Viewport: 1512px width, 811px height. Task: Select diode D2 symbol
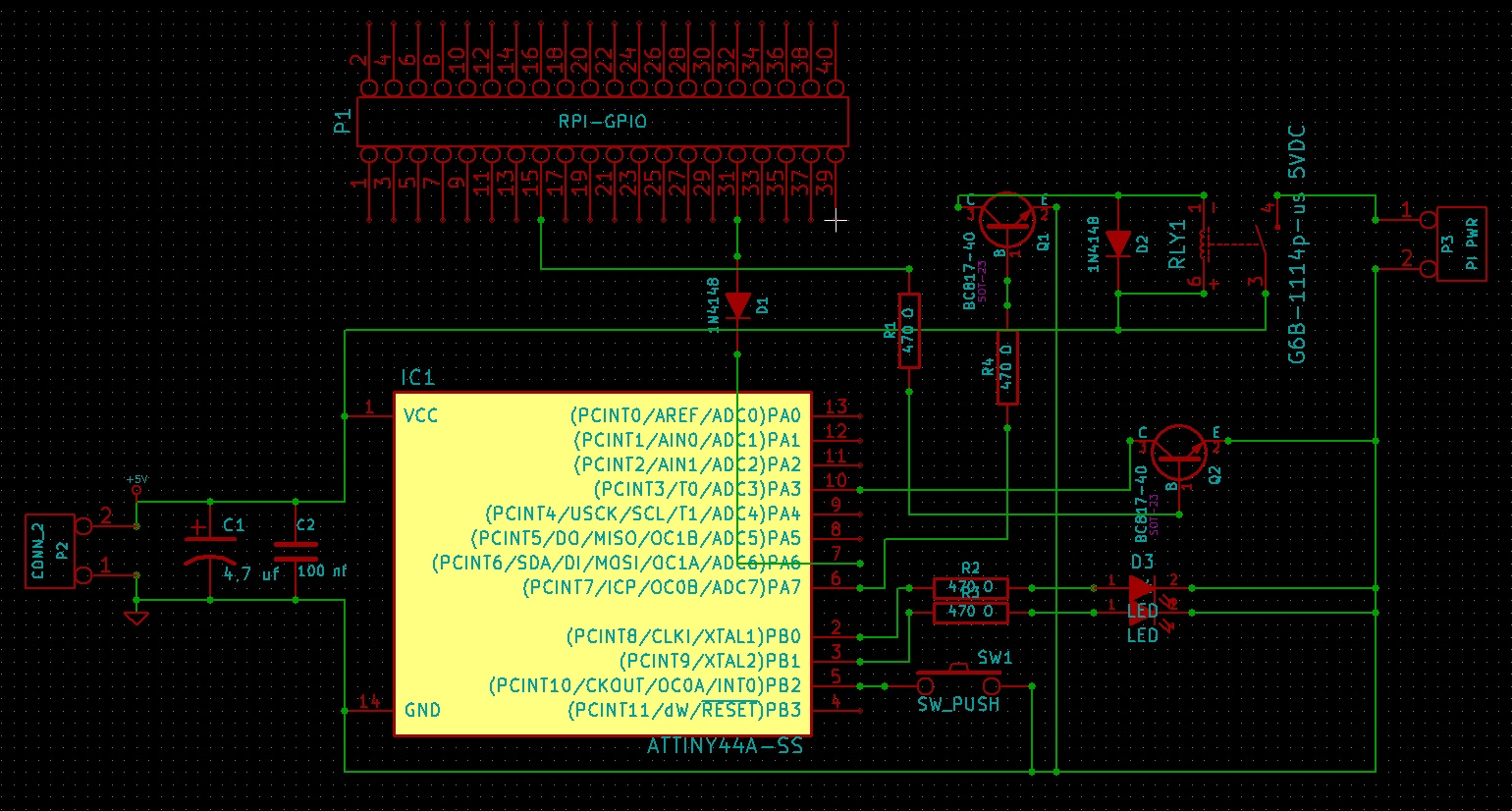[1118, 243]
